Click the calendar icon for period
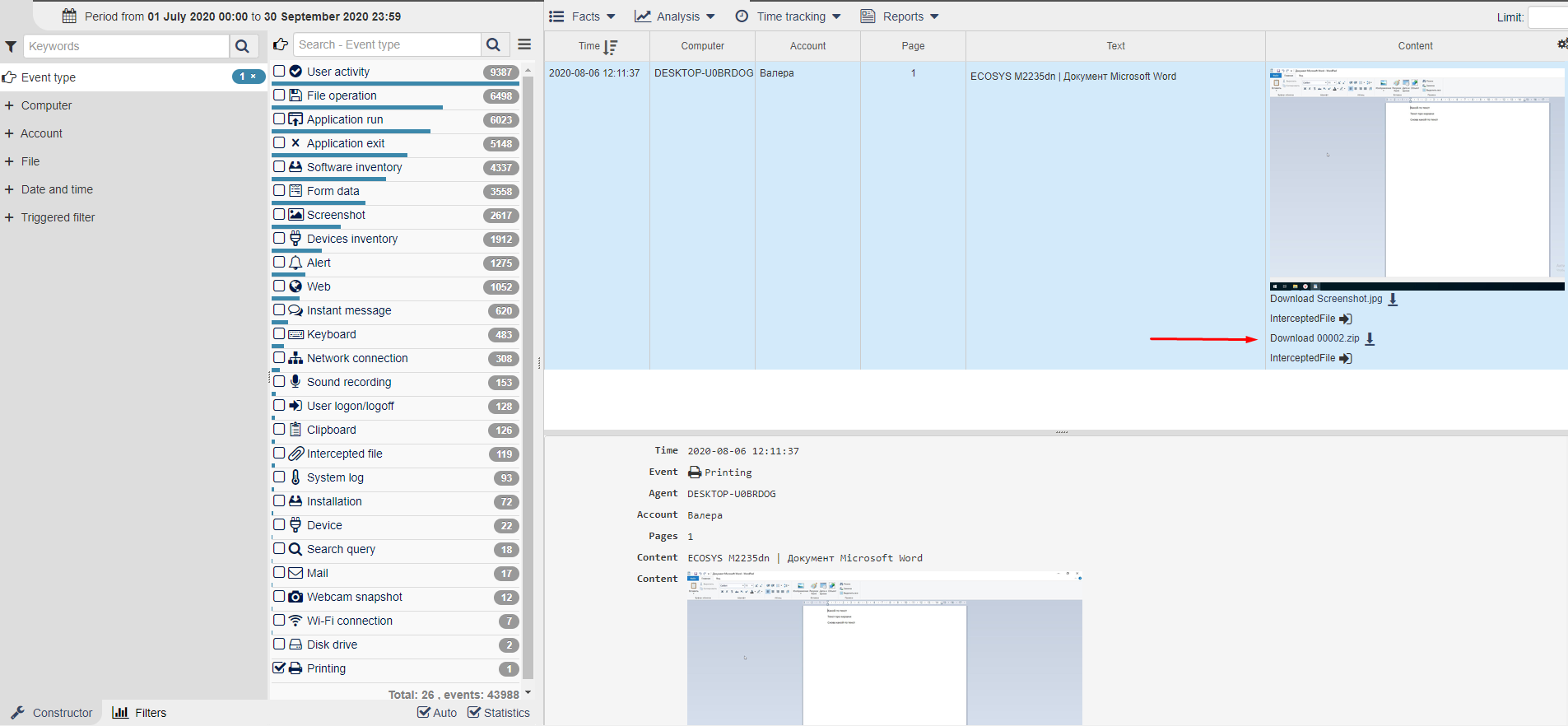Screen dimensions: 1568x726 click(x=69, y=16)
